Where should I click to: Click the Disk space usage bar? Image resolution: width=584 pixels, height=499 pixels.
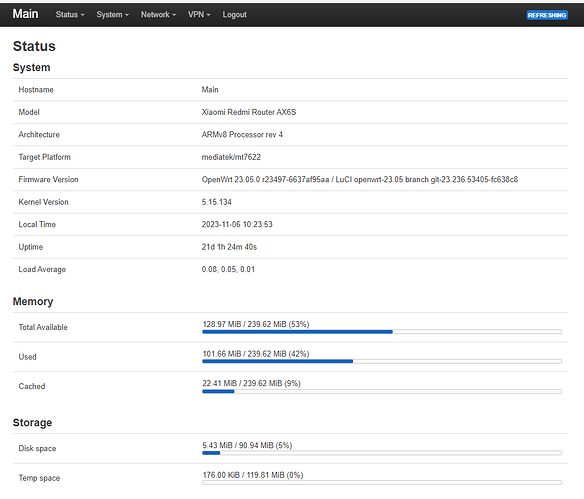[382, 453]
